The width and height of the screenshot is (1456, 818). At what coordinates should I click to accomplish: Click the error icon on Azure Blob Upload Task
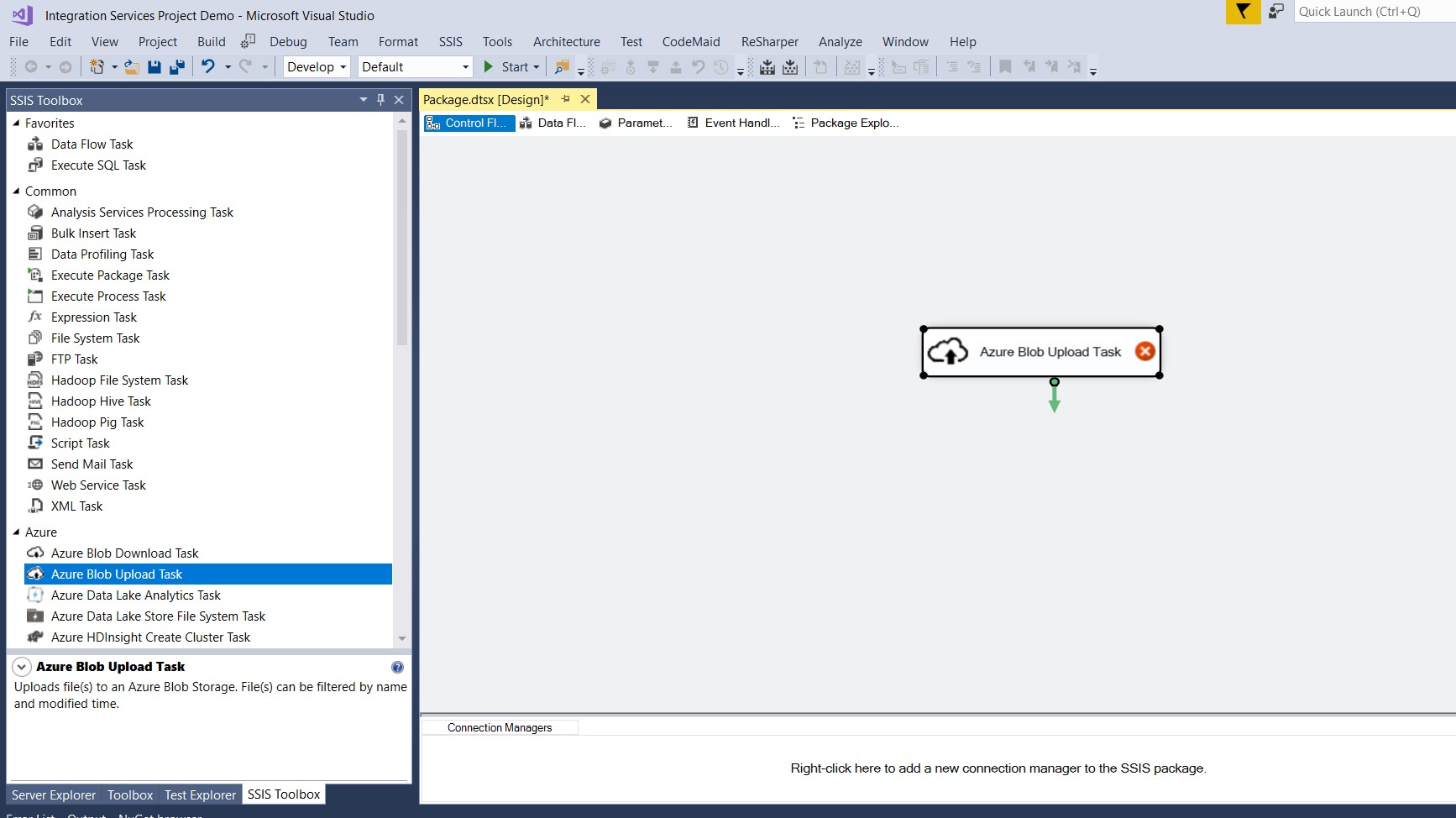pyautogui.click(x=1144, y=352)
